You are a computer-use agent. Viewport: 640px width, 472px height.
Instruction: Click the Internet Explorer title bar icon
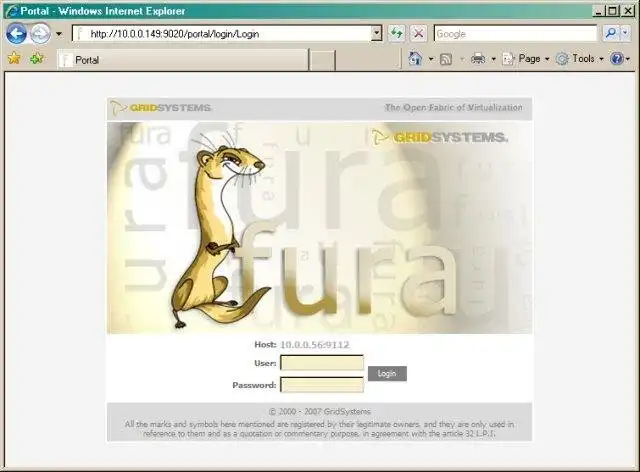click(x=11, y=11)
